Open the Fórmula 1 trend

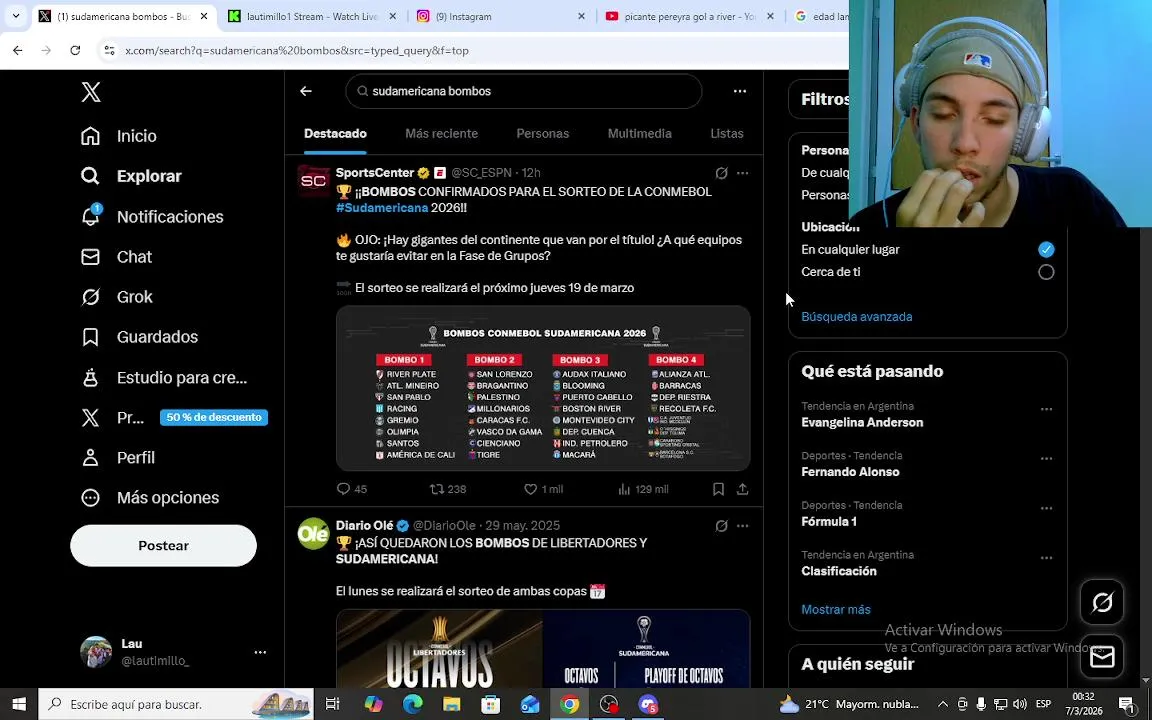[829, 522]
